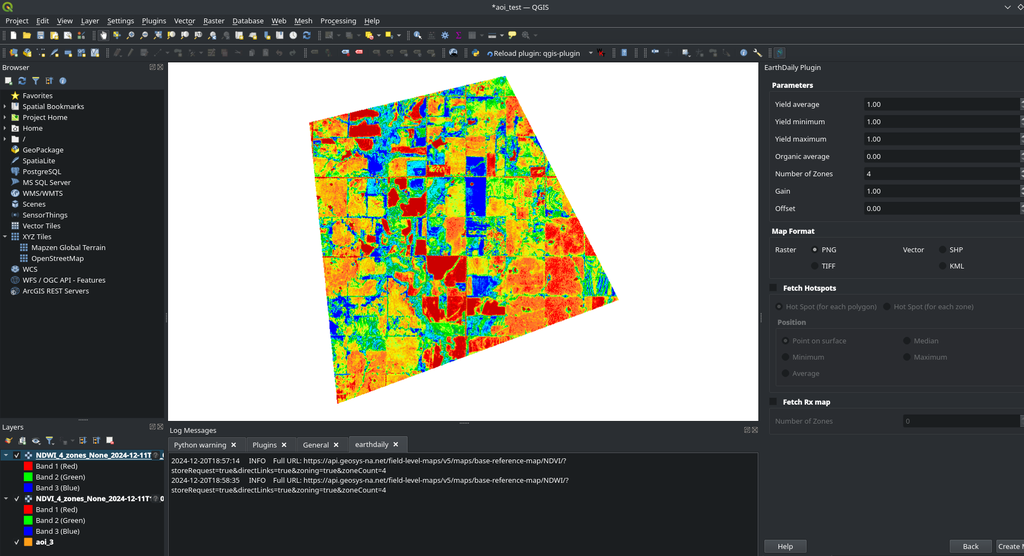Select the PNG raster format radio
Screen dimensions: 1024x556
tap(814, 250)
